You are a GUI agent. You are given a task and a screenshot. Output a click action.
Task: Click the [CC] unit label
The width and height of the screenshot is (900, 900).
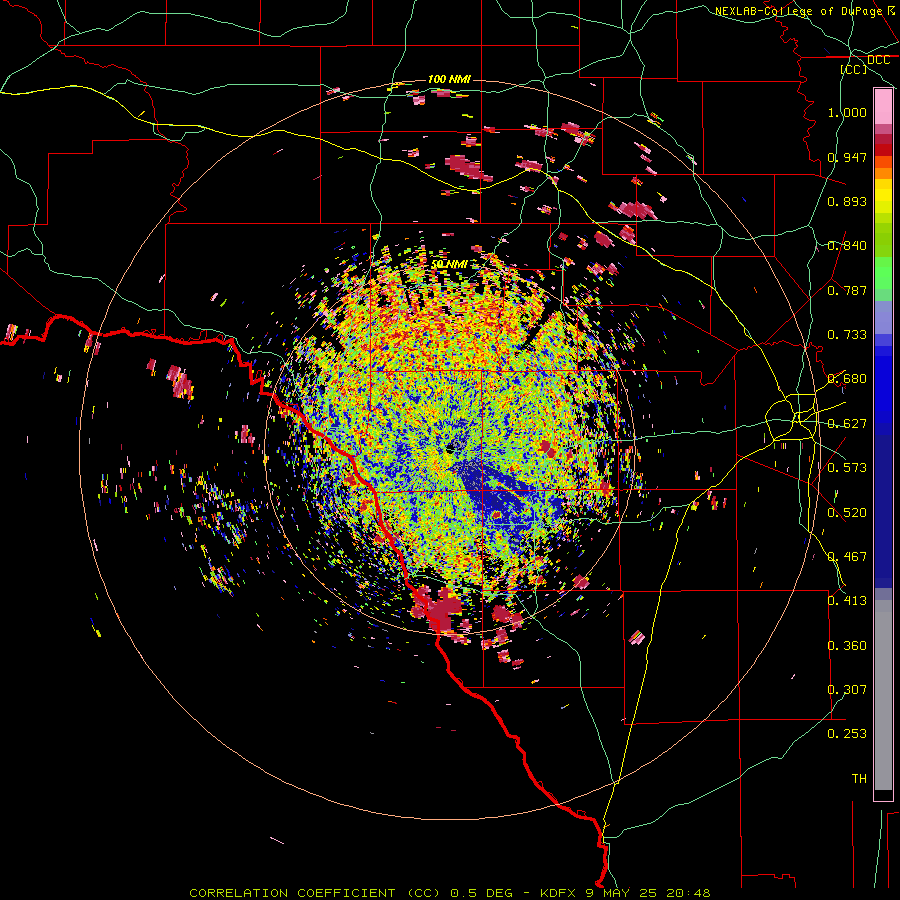click(854, 69)
